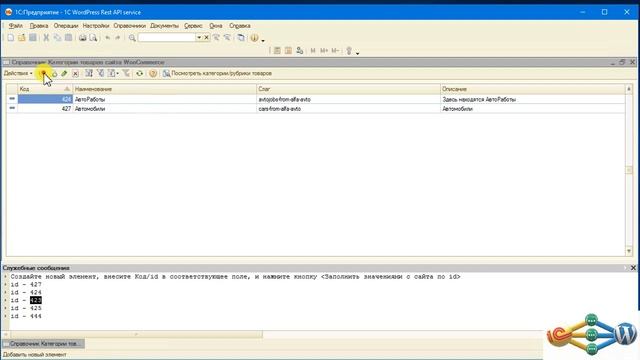
Task: Click the Описание column header
Action: 532,89
